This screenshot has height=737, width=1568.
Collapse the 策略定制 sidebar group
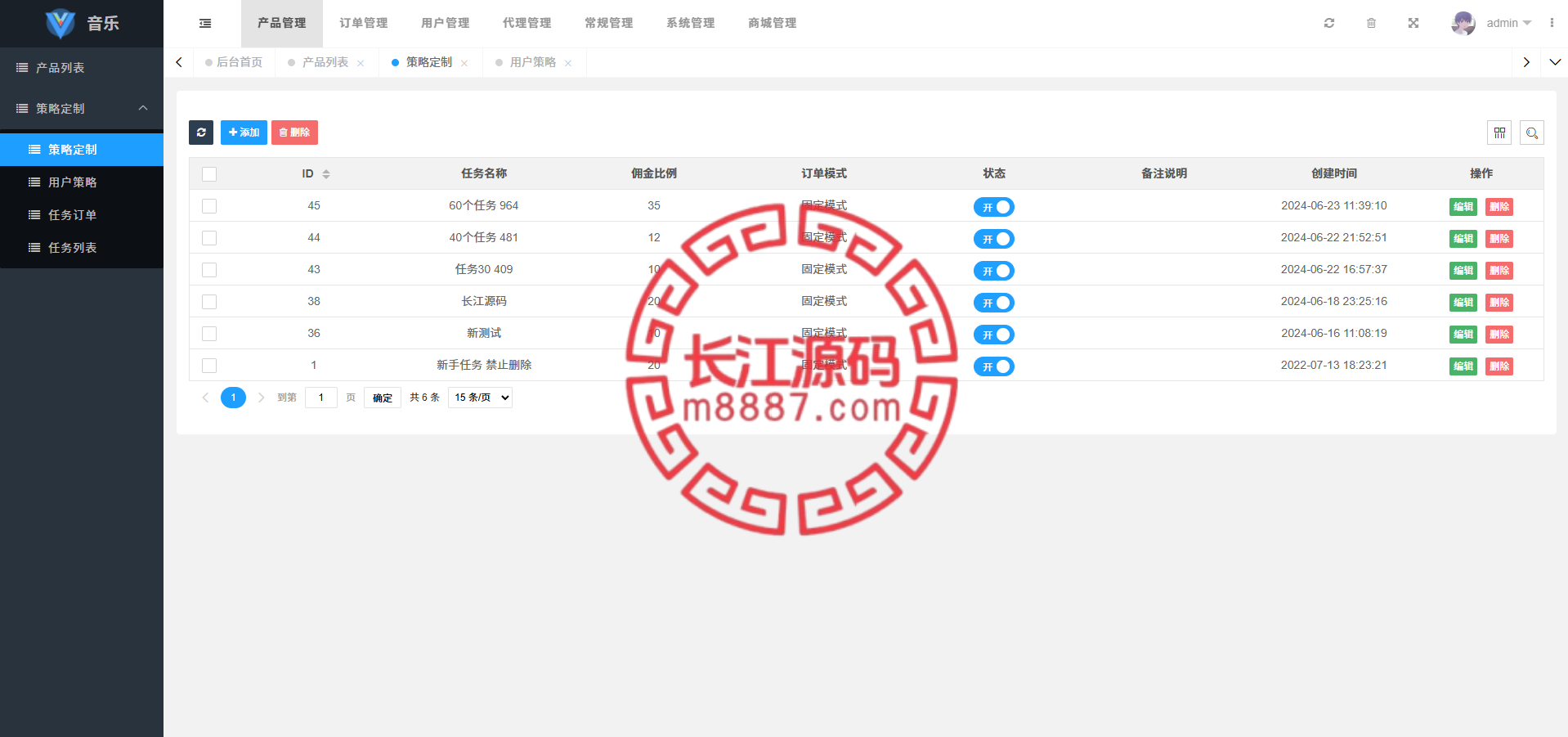pyautogui.click(x=82, y=109)
